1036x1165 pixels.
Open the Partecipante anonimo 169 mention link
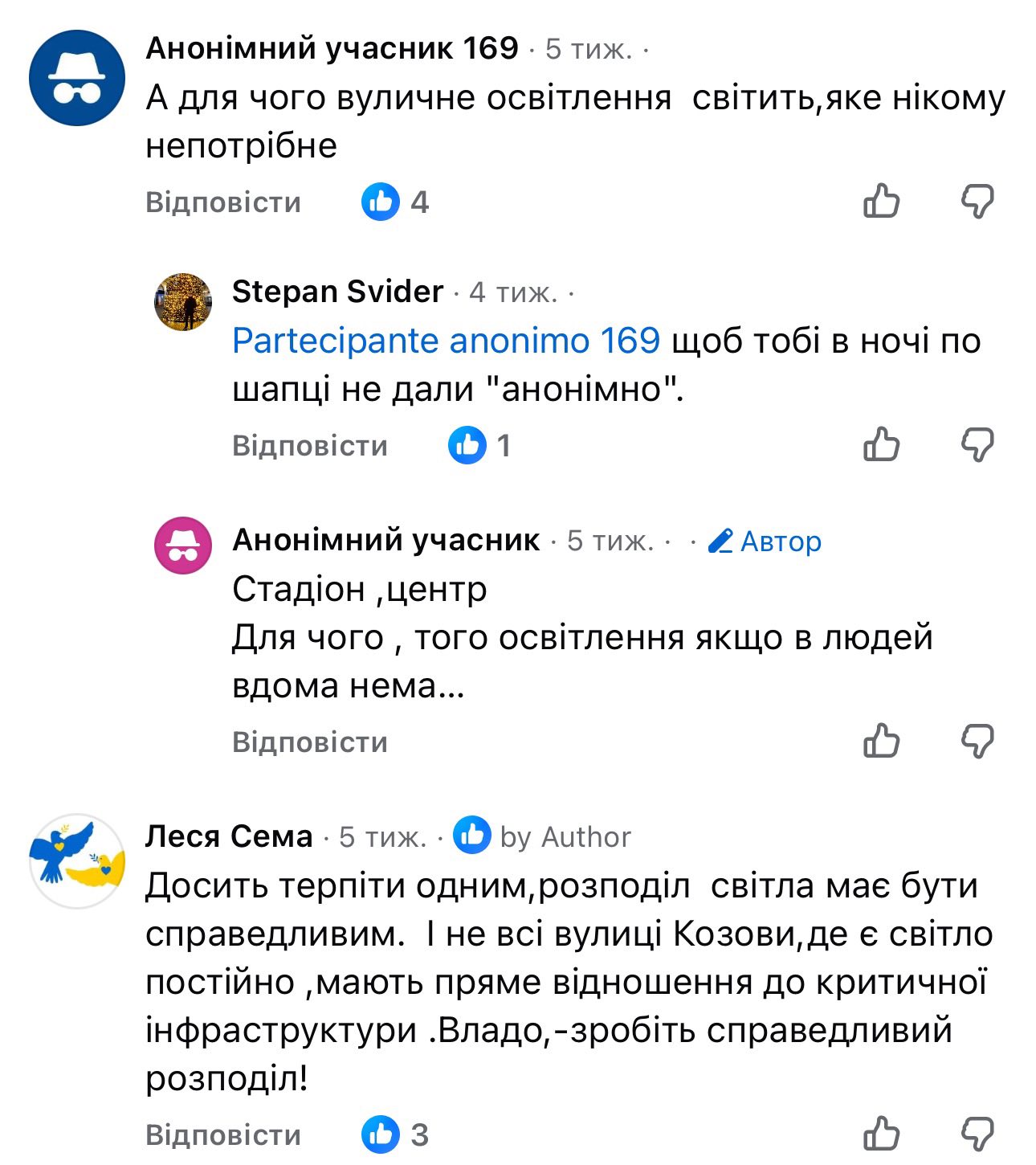pos(446,341)
